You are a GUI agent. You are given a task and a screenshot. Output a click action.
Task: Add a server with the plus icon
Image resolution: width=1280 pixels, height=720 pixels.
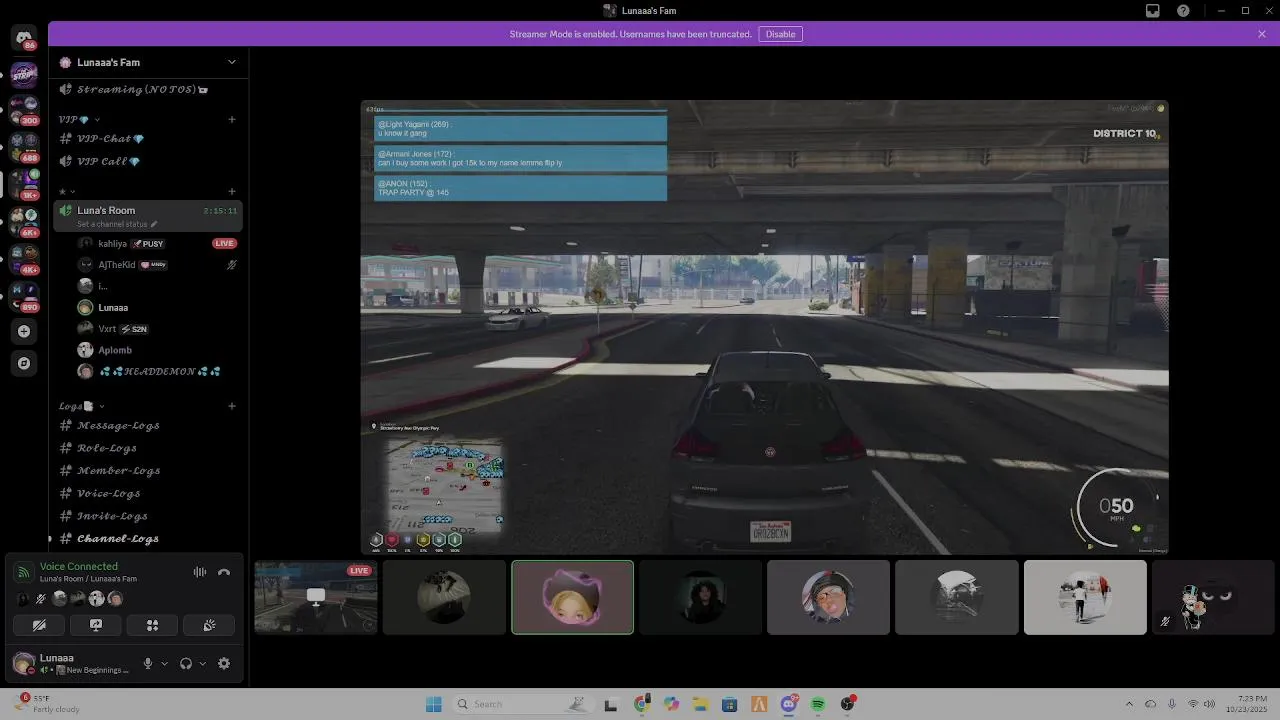coord(24,331)
